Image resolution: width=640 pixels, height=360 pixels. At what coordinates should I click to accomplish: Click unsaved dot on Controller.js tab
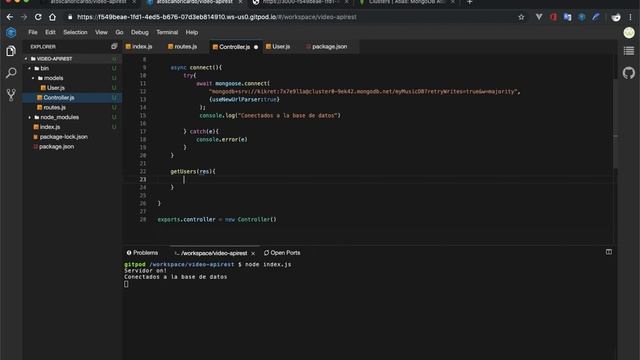[256, 47]
